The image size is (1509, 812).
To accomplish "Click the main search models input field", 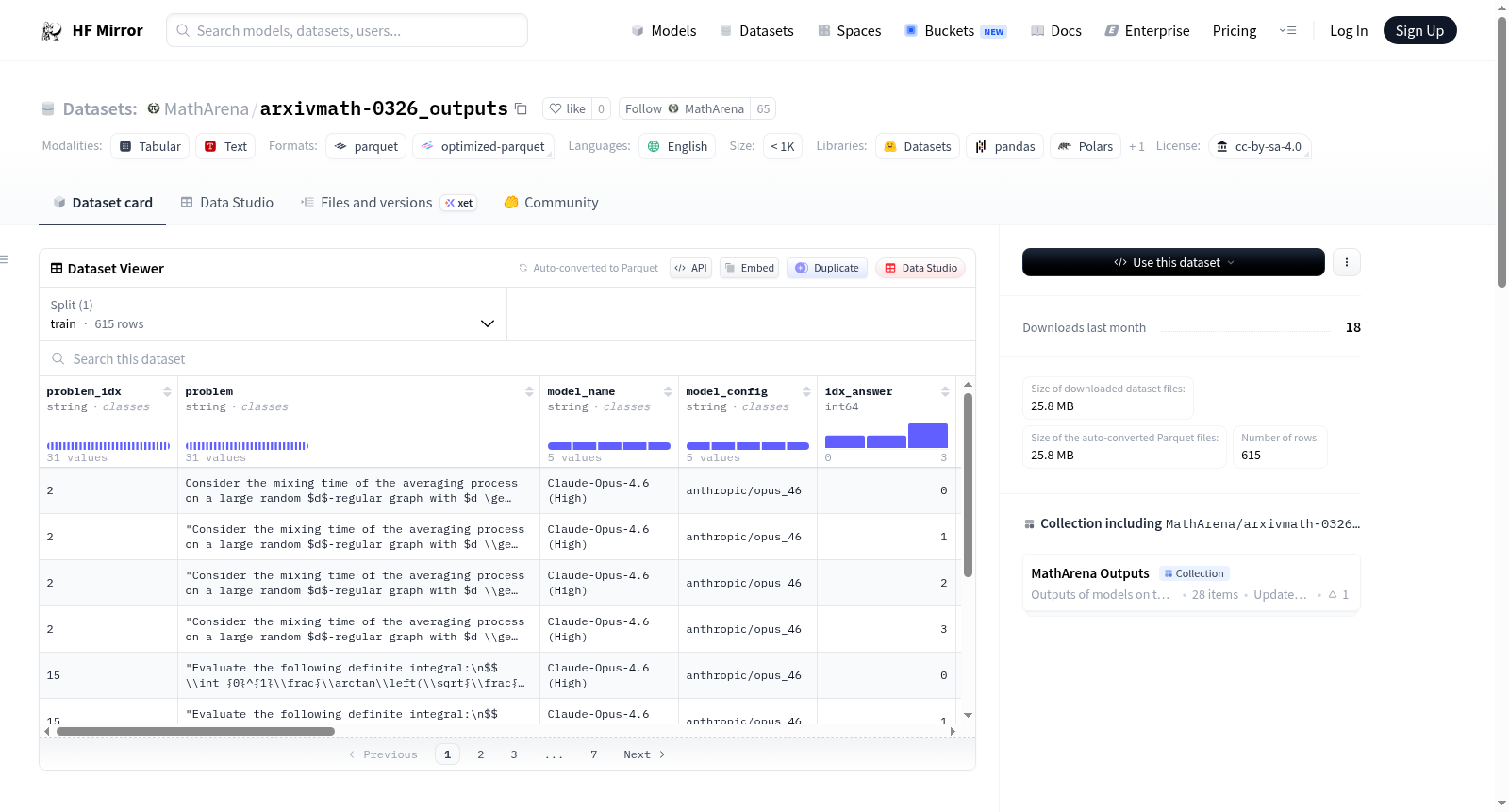I will [347, 30].
